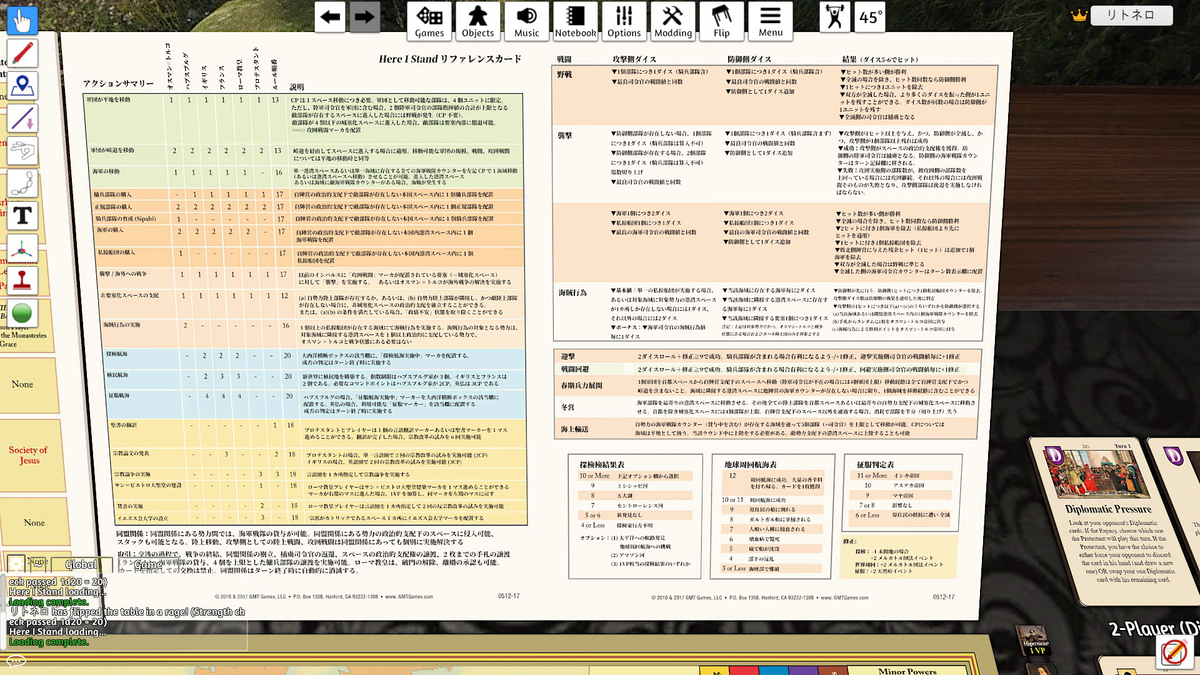Toggle the 45° rotation angle setting
This screenshot has width=1200, height=675.
click(x=870, y=18)
